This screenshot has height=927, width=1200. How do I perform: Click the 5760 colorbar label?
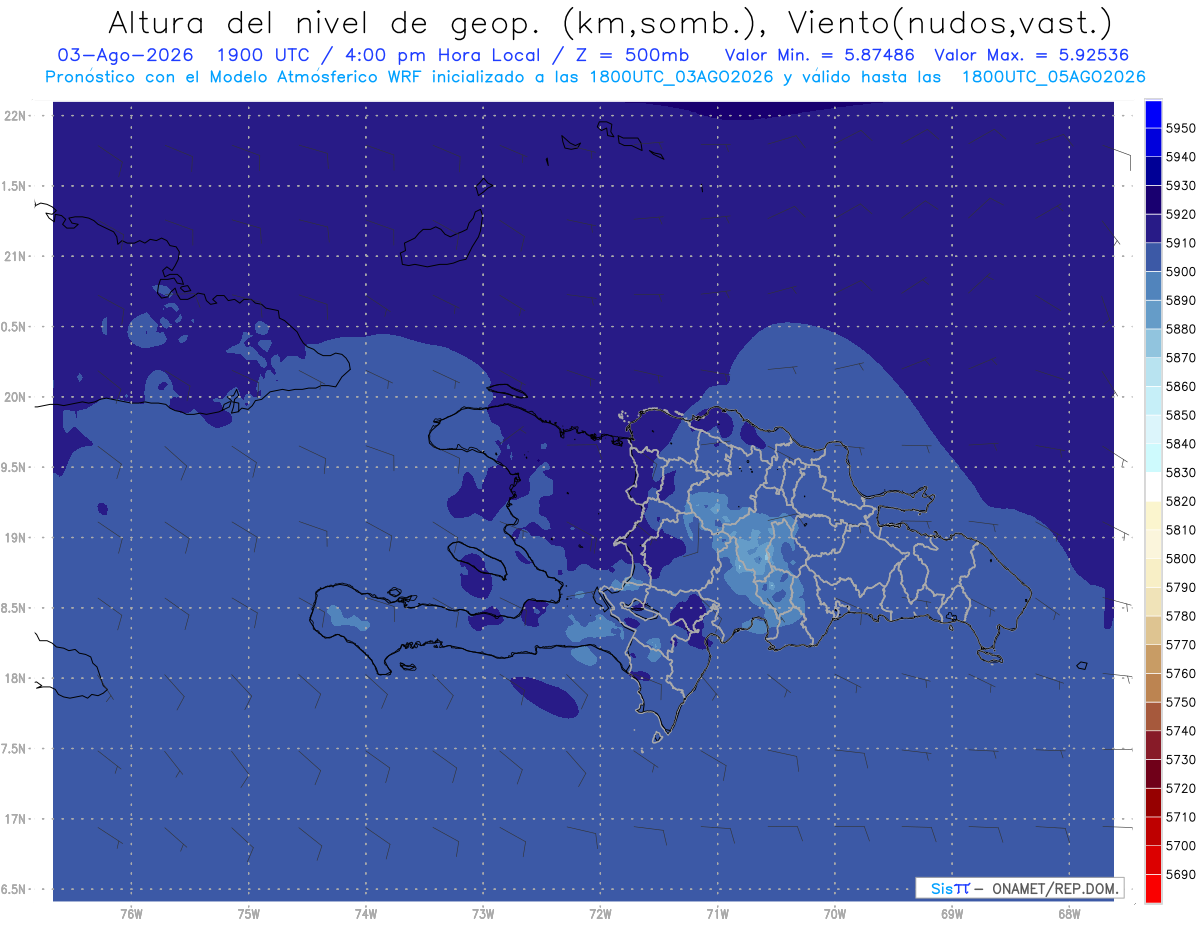(1180, 673)
